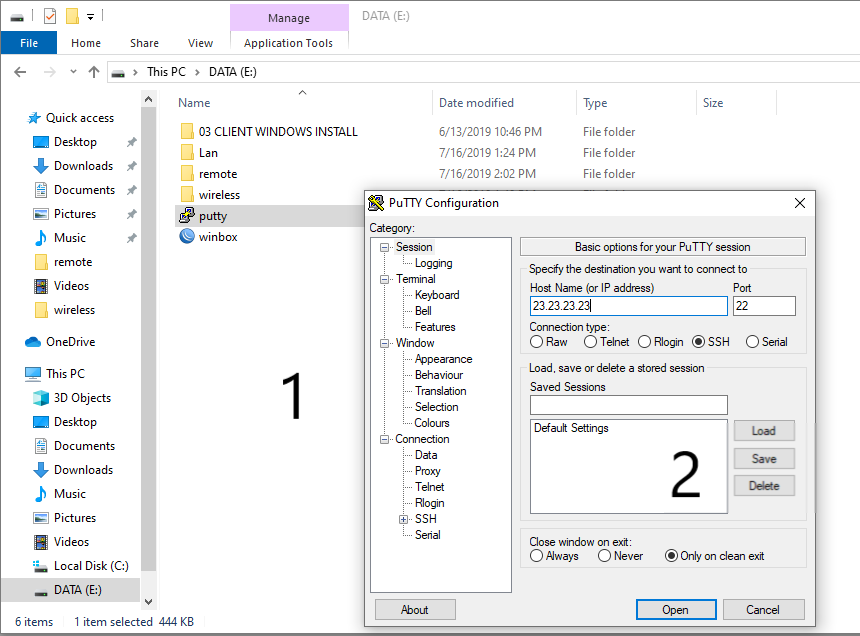The height and width of the screenshot is (636, 860).
Task: Collapse the Session tree node
Action: point(384,247)
